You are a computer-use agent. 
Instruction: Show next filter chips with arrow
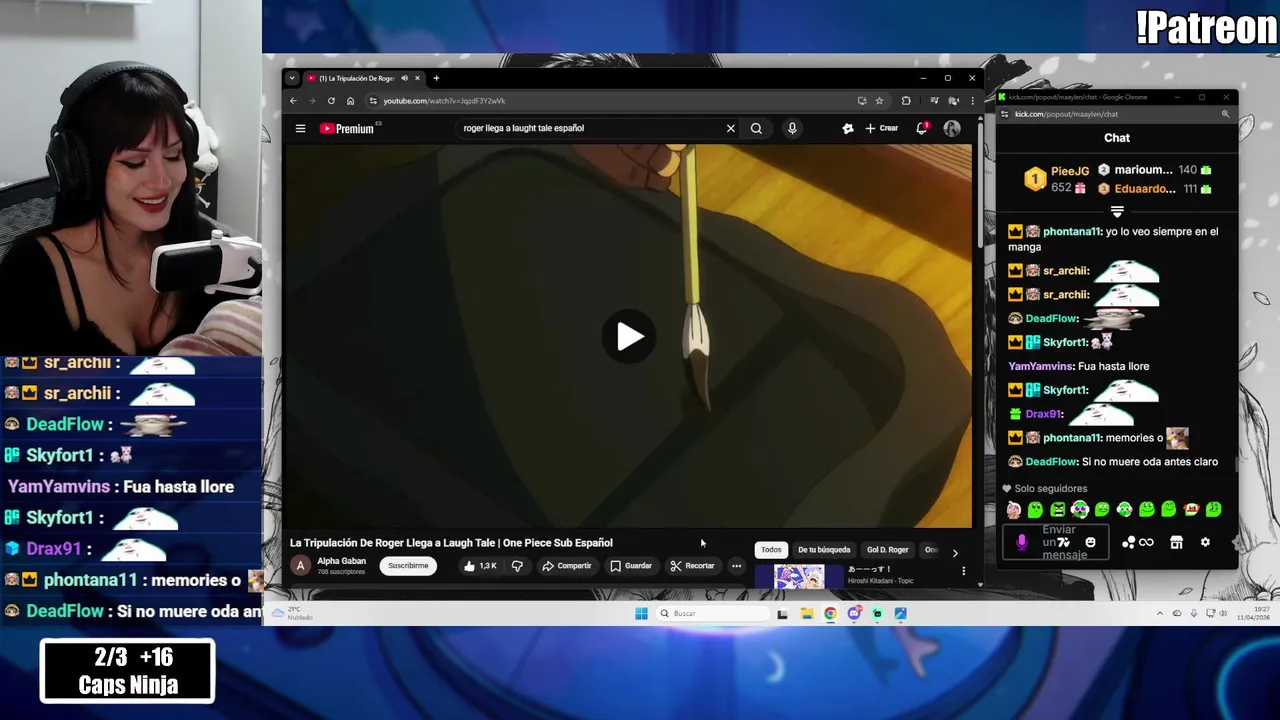[x=955, y=552]
